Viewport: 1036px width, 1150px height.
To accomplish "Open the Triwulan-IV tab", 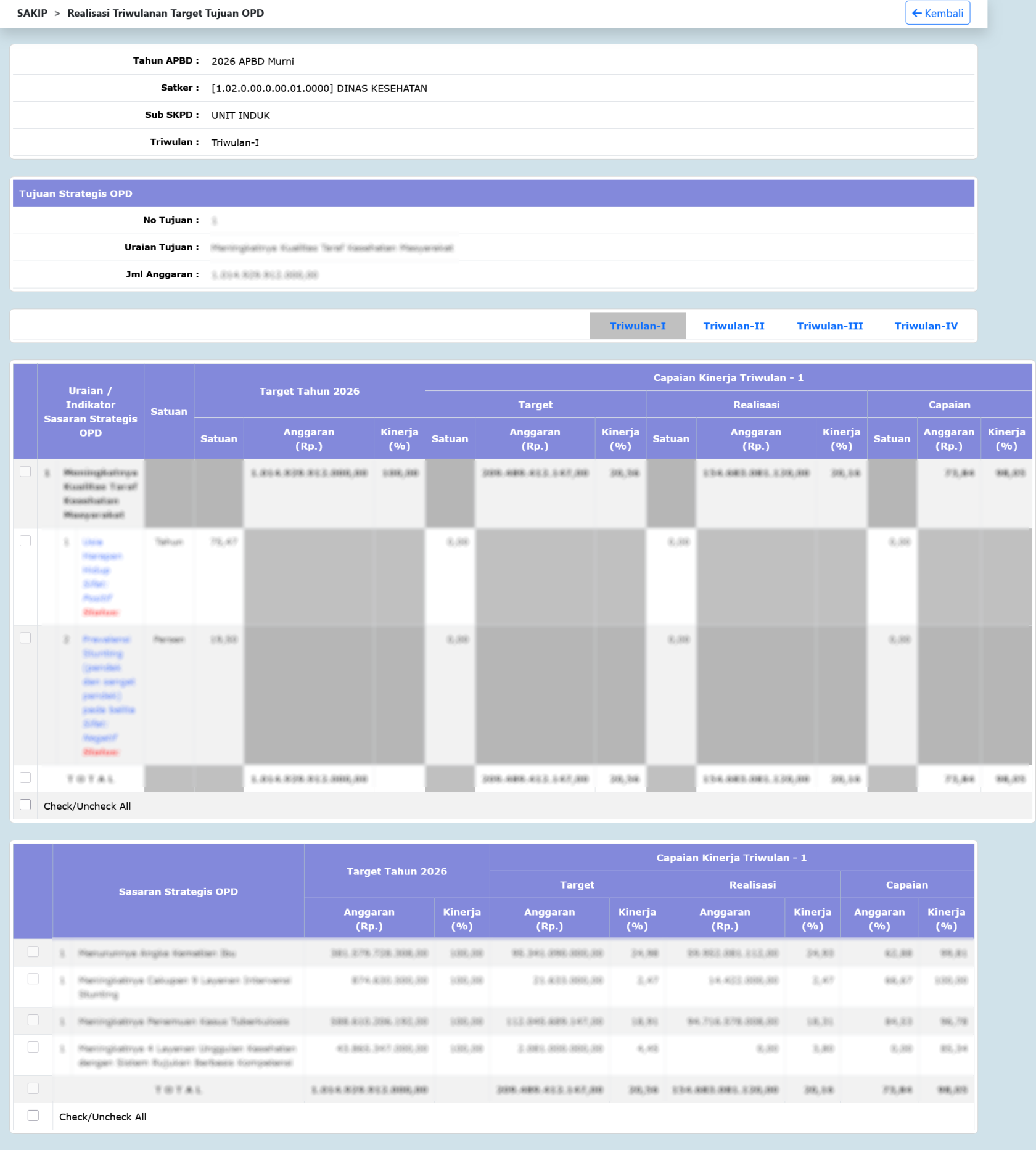I will [x=926, y=326].
